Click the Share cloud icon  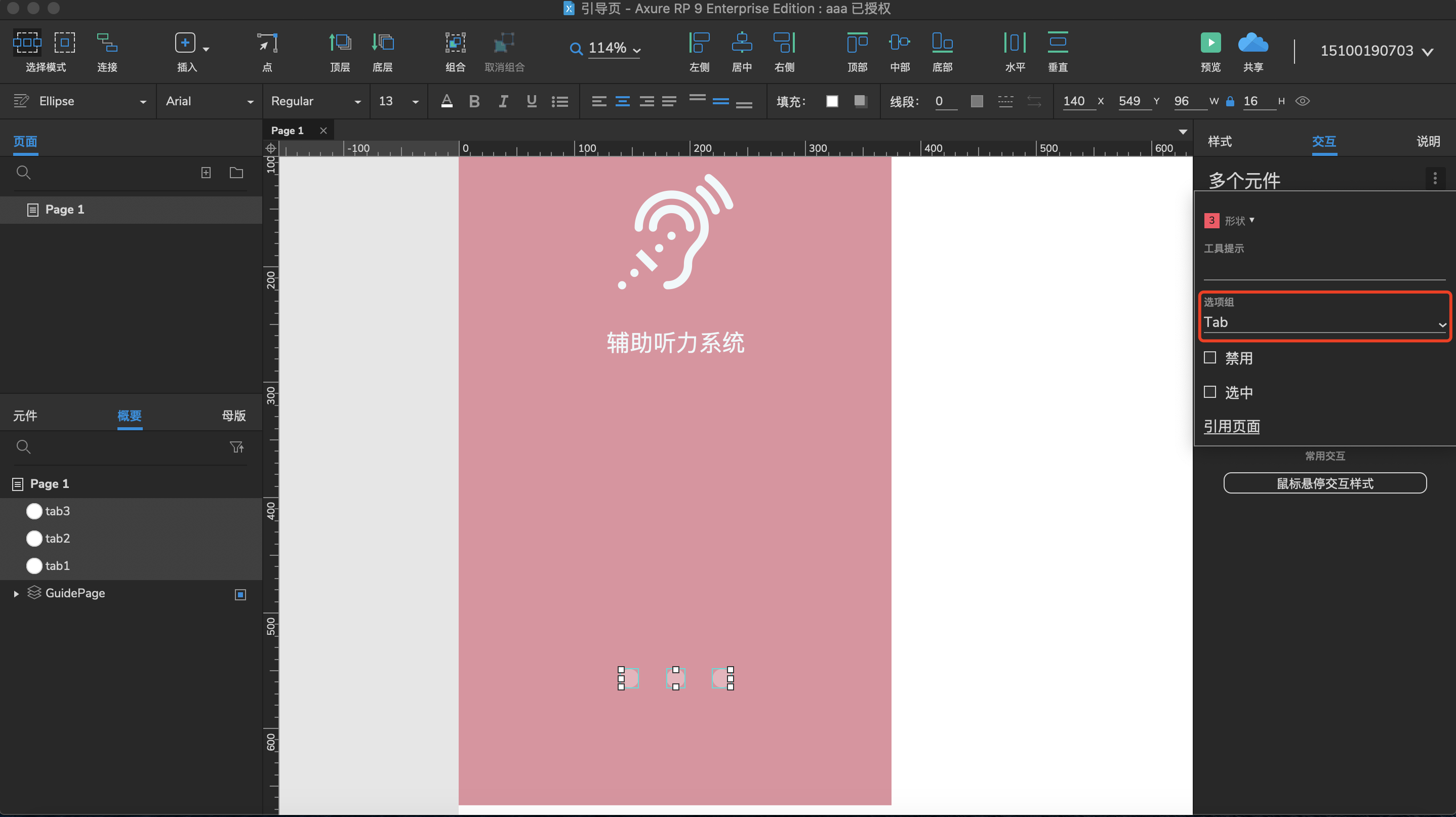click(1252, 43)
